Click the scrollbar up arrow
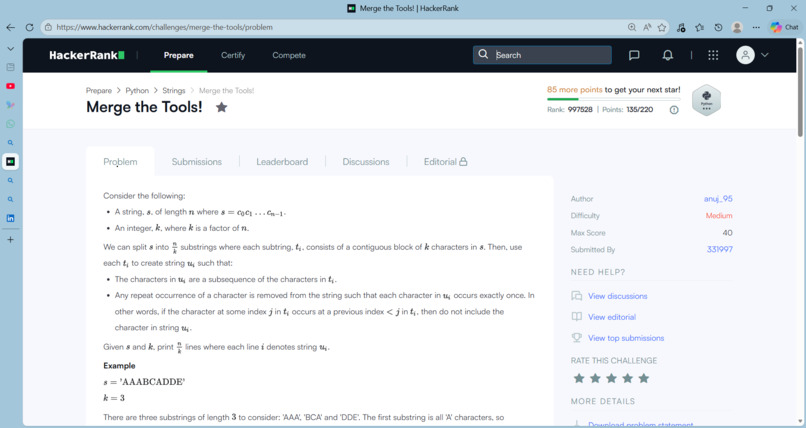806x428 pixels. [x=800, y=43]
